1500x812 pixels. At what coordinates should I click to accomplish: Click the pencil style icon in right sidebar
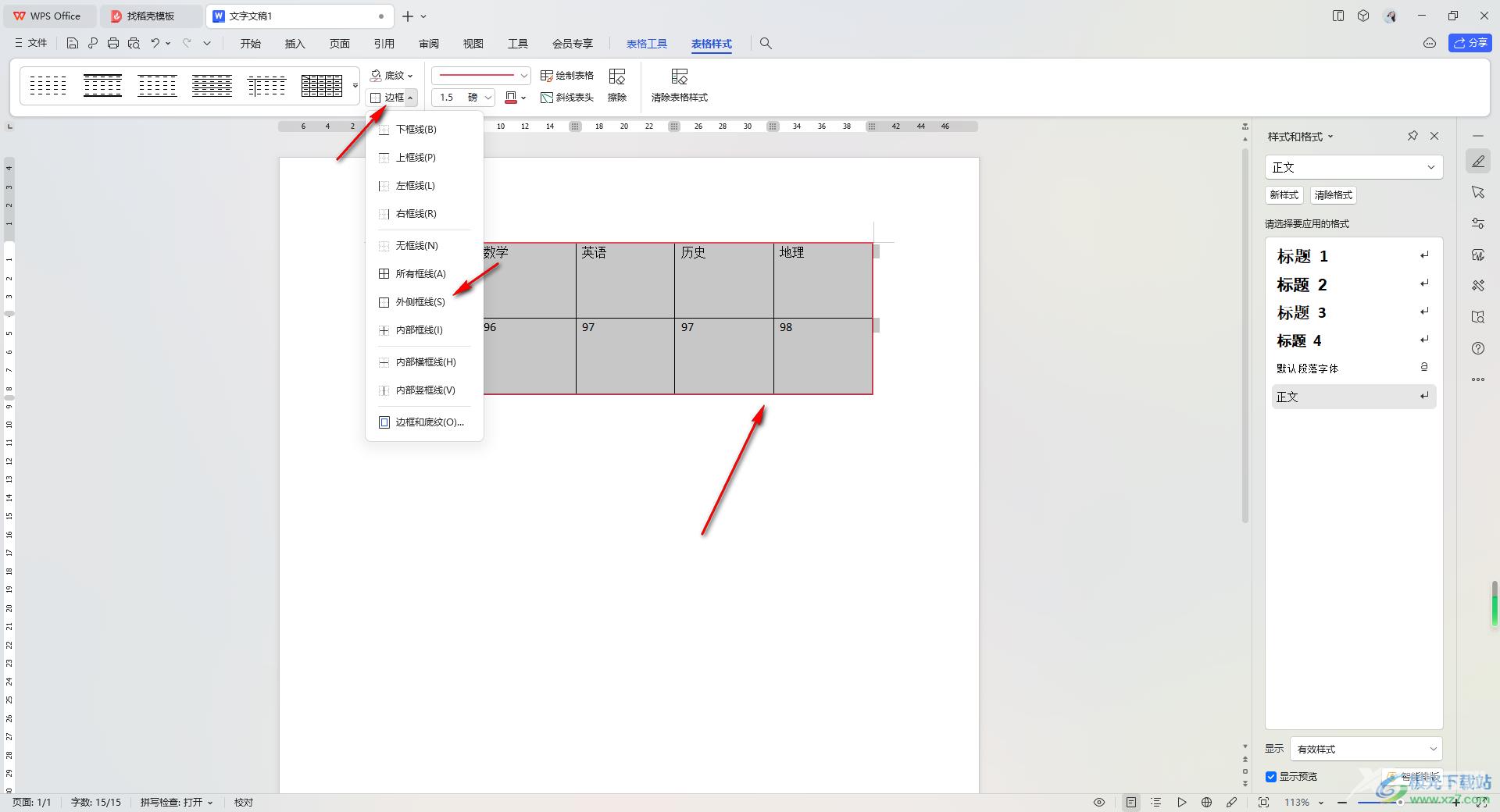click(1478, 162)
